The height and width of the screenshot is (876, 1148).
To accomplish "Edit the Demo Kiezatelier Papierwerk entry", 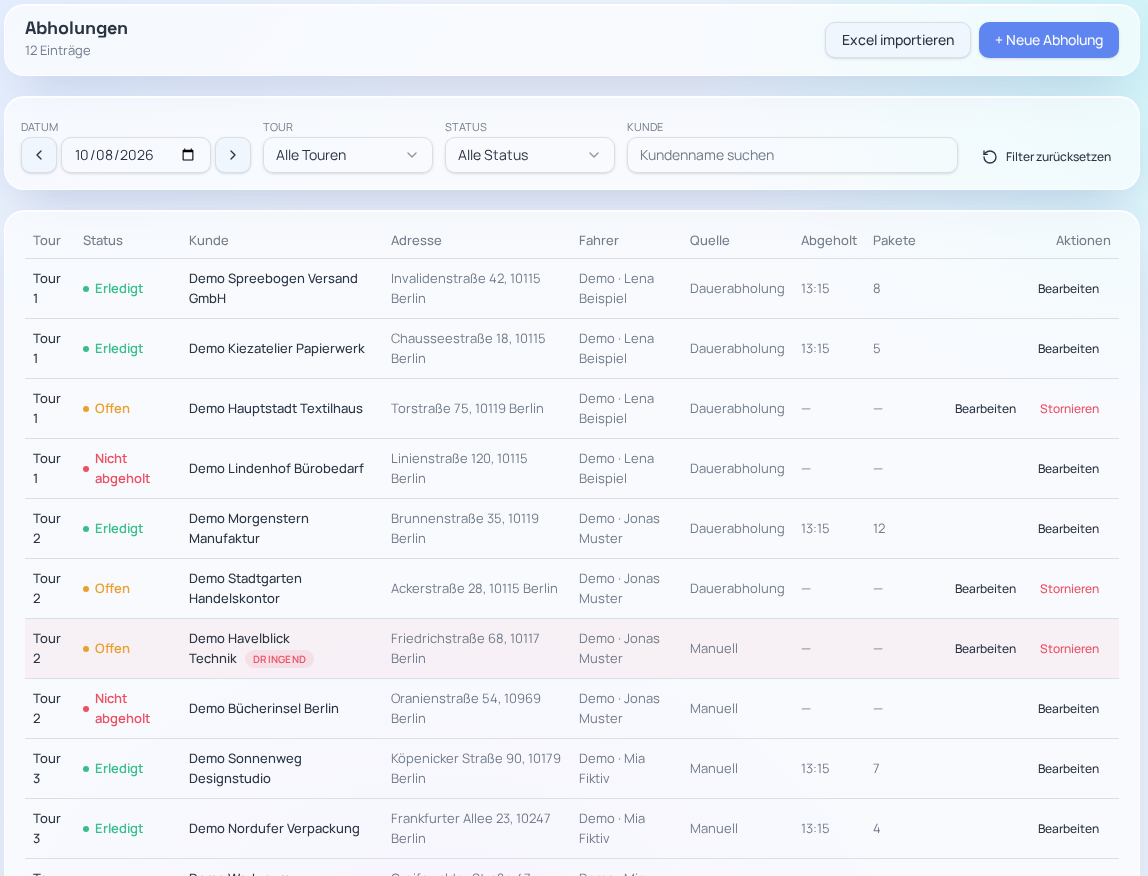I will [1068, 349].
